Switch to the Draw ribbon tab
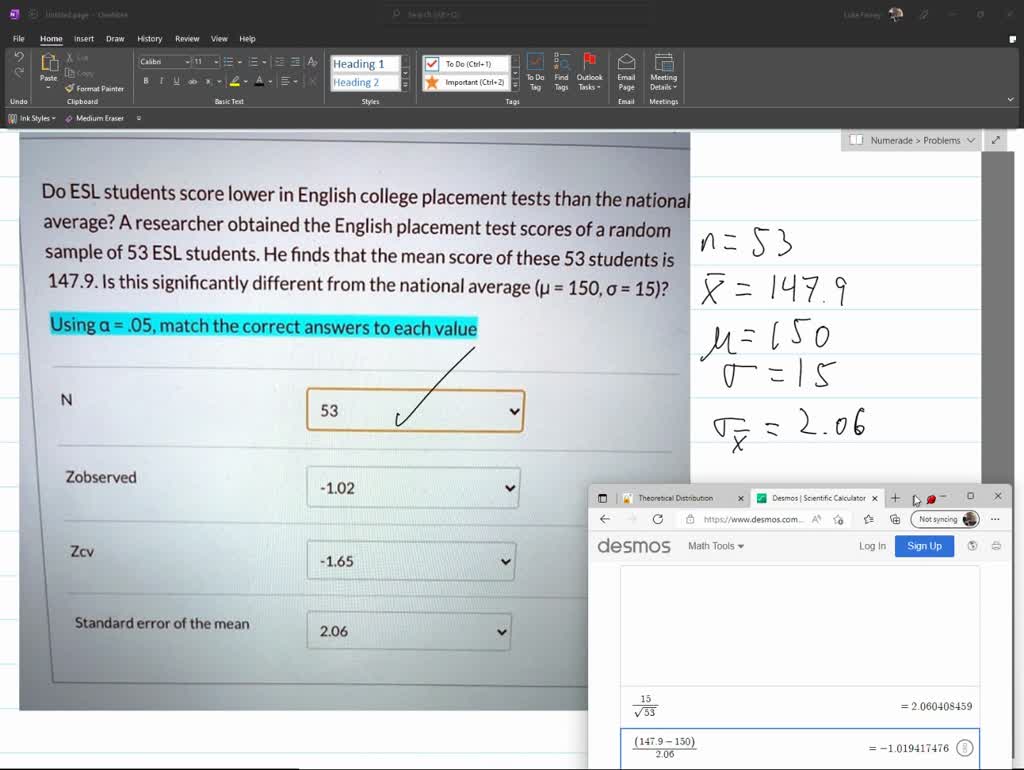 click(x=115, y=39)
